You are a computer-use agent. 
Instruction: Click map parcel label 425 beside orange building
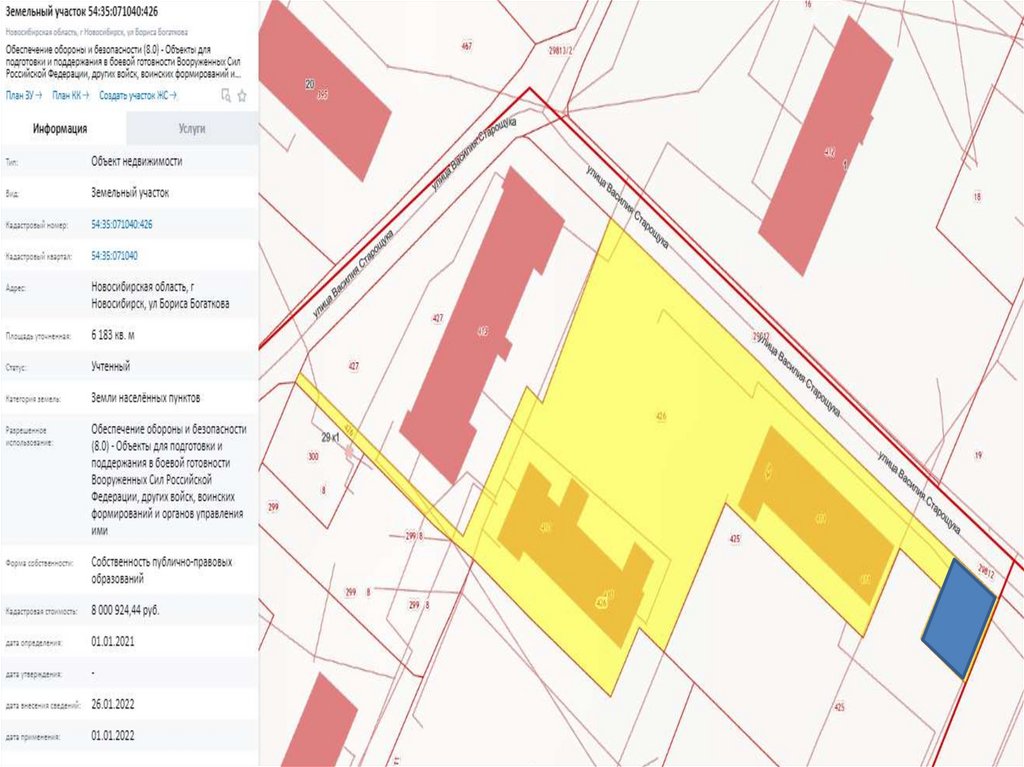[x=734, y=539]
